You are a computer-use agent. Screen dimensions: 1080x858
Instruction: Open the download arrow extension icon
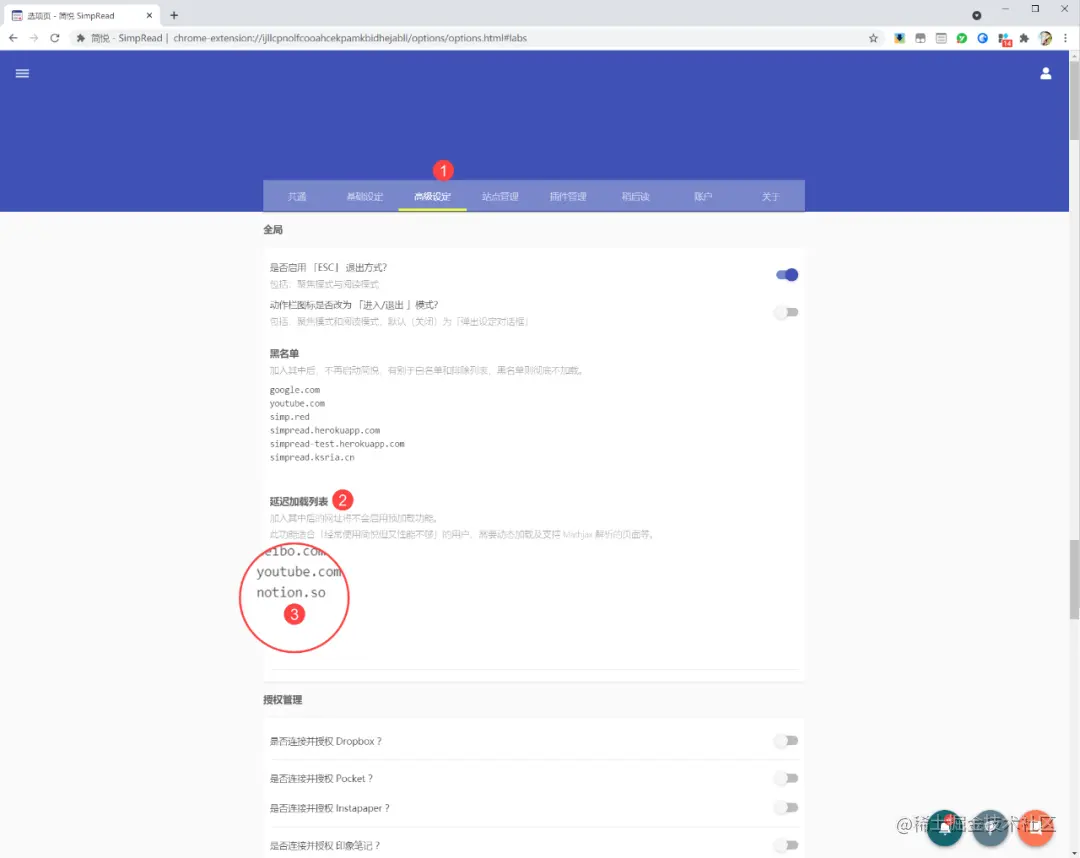coord(900,38)
